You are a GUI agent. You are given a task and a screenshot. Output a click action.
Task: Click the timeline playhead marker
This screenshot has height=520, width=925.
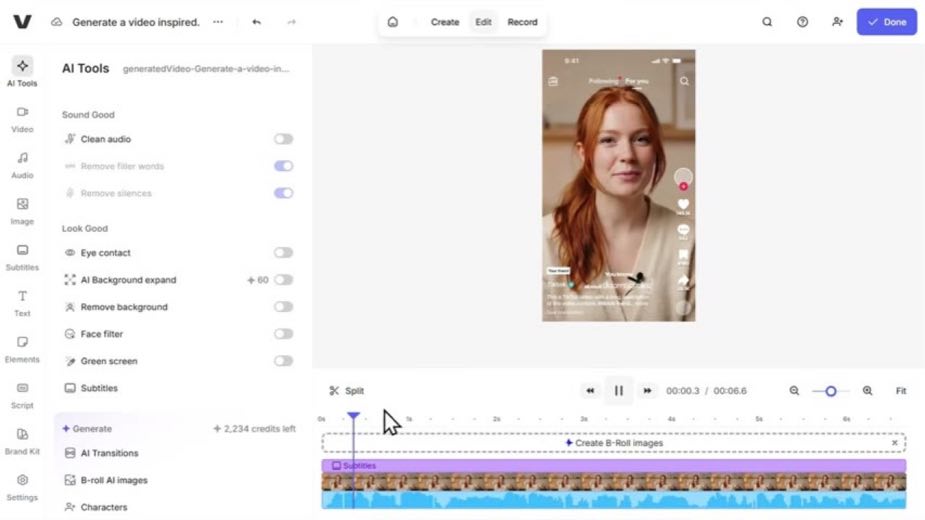(x=353, y=416)
